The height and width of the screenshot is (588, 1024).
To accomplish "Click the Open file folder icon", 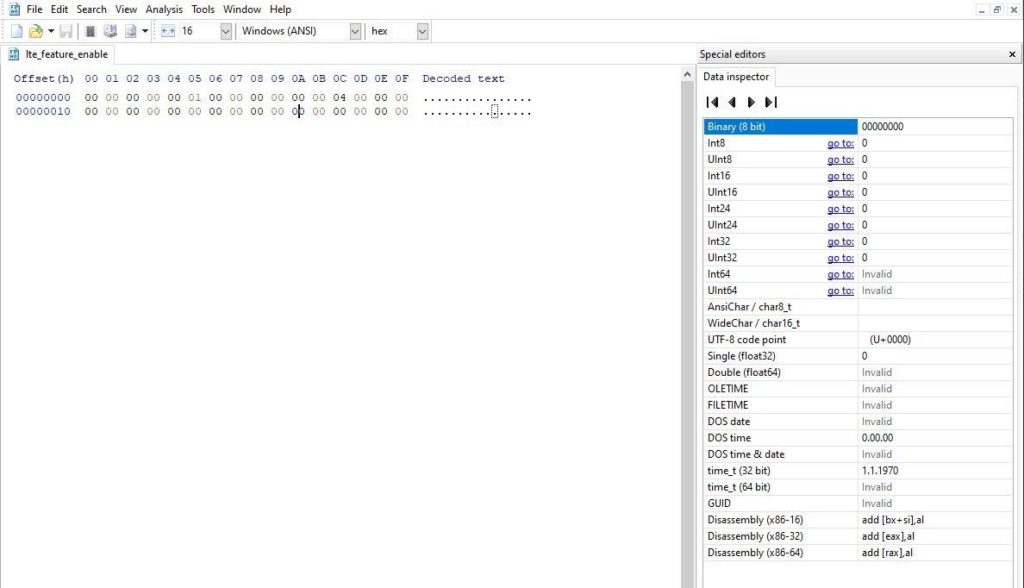I will (35, 31).
